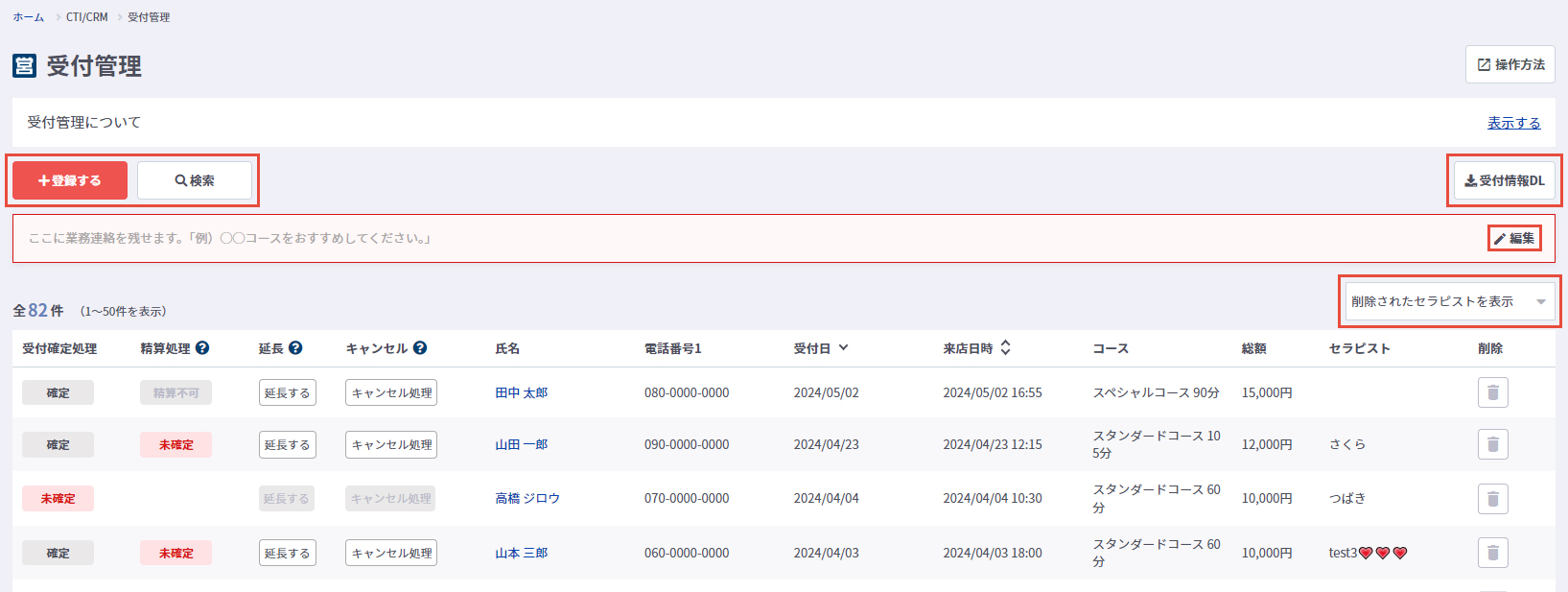Open 削除されたセラピストを表示 dropdown

1448,301
